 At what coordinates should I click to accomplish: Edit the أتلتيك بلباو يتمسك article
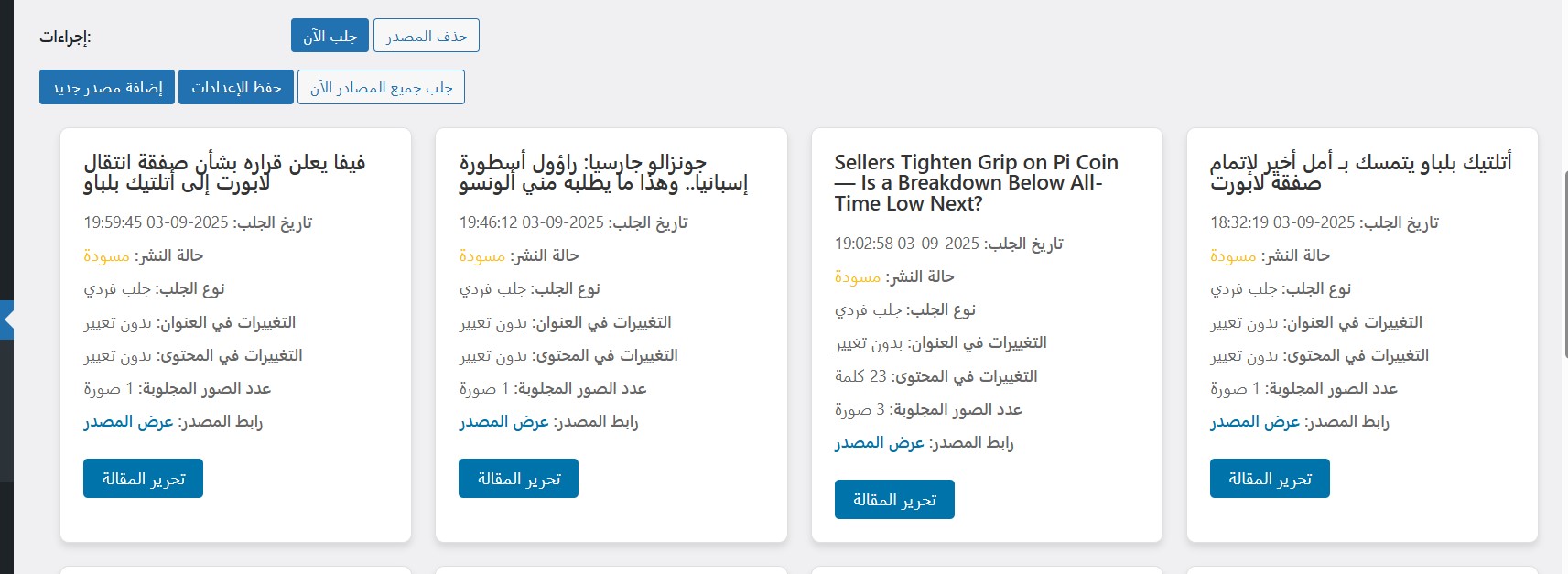coord(1270,479)
